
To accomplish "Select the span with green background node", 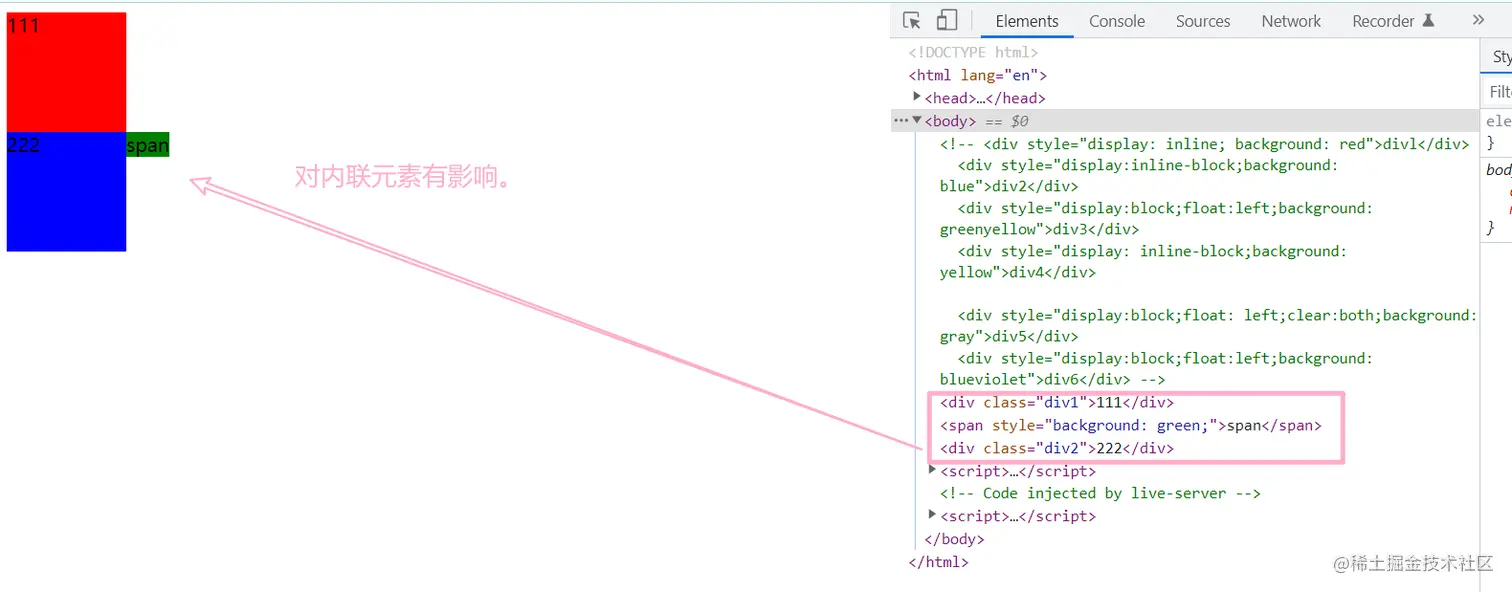I will (x=1131, y=425).
